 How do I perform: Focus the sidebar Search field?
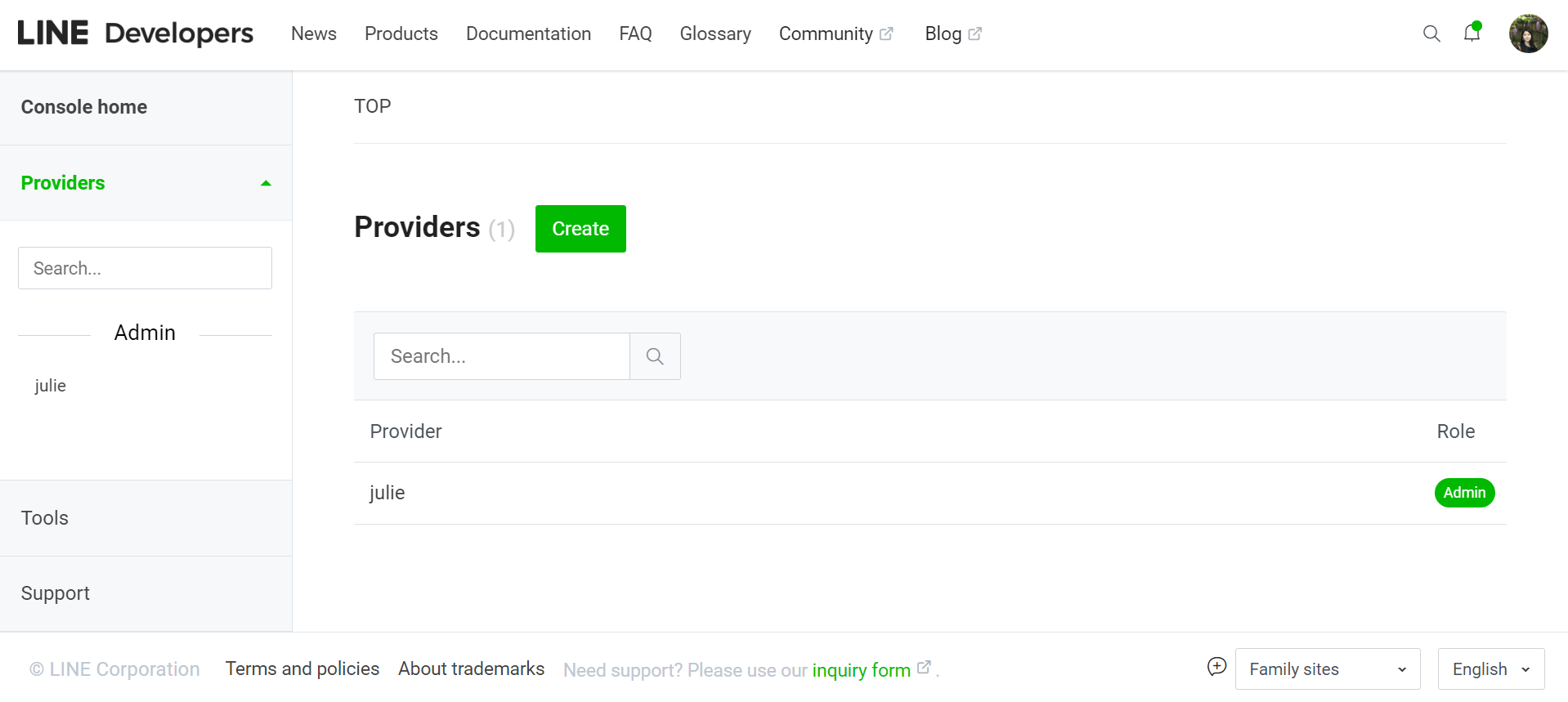pyautogui.click(x=145, y=268)
